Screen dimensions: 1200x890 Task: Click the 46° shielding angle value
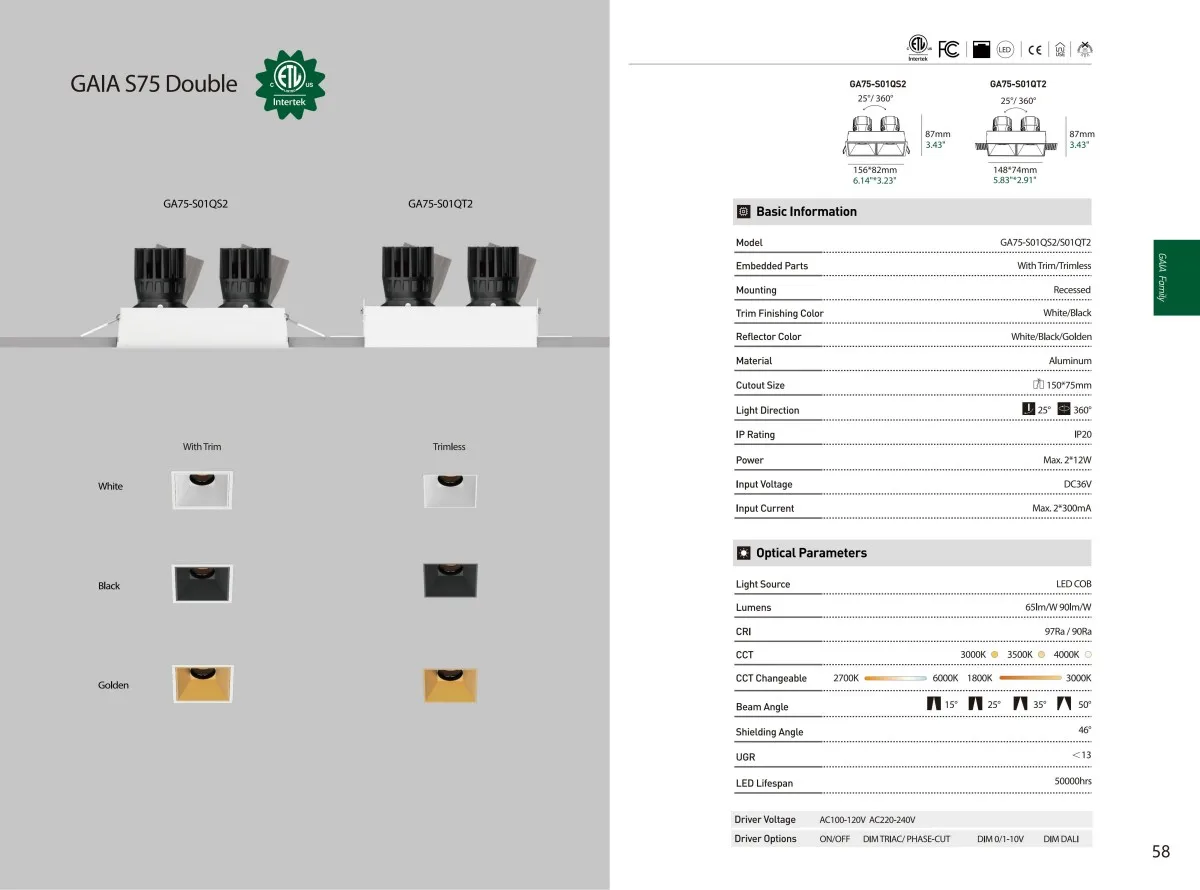point(1084,730)
